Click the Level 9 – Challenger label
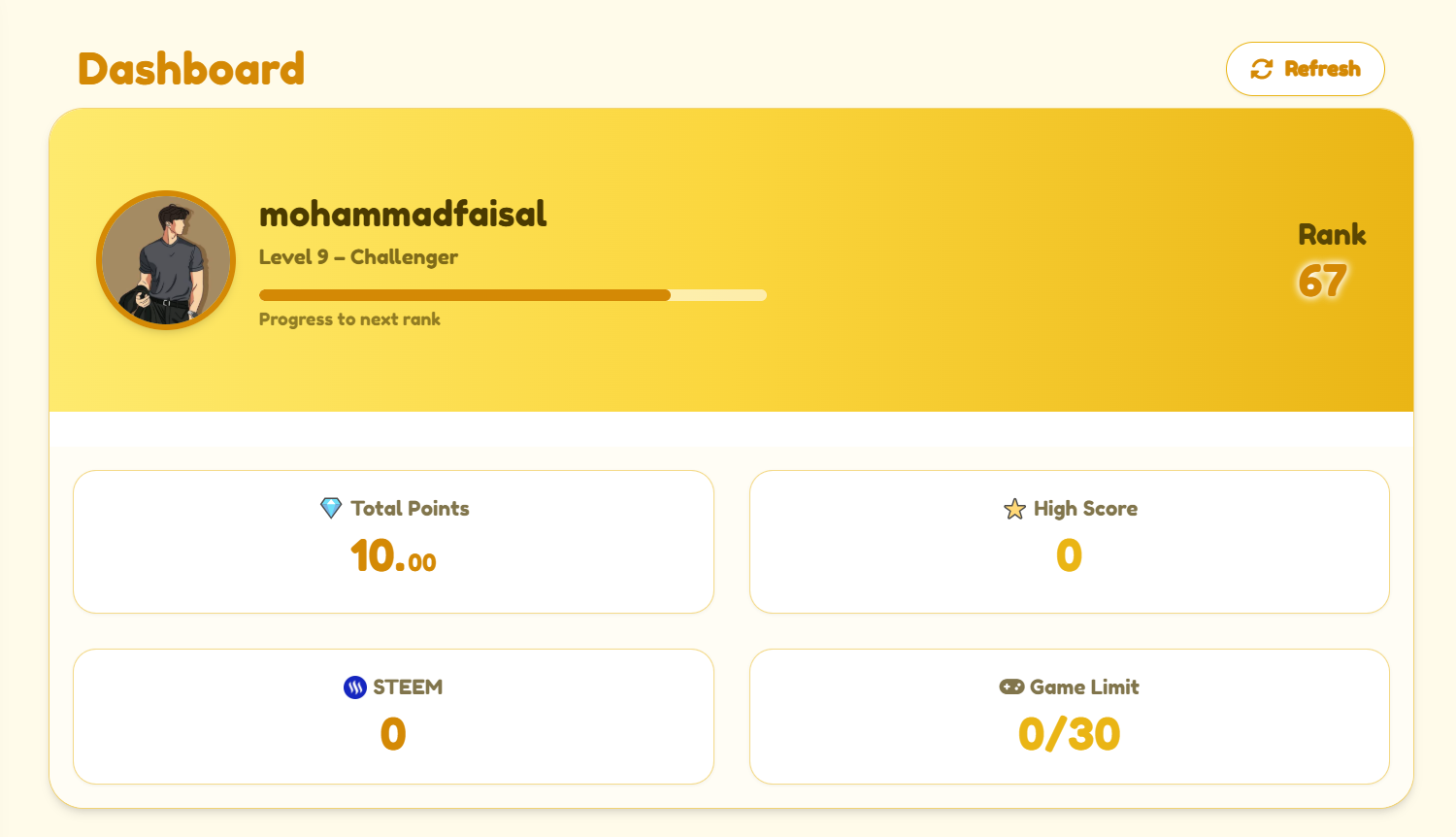 358,257
